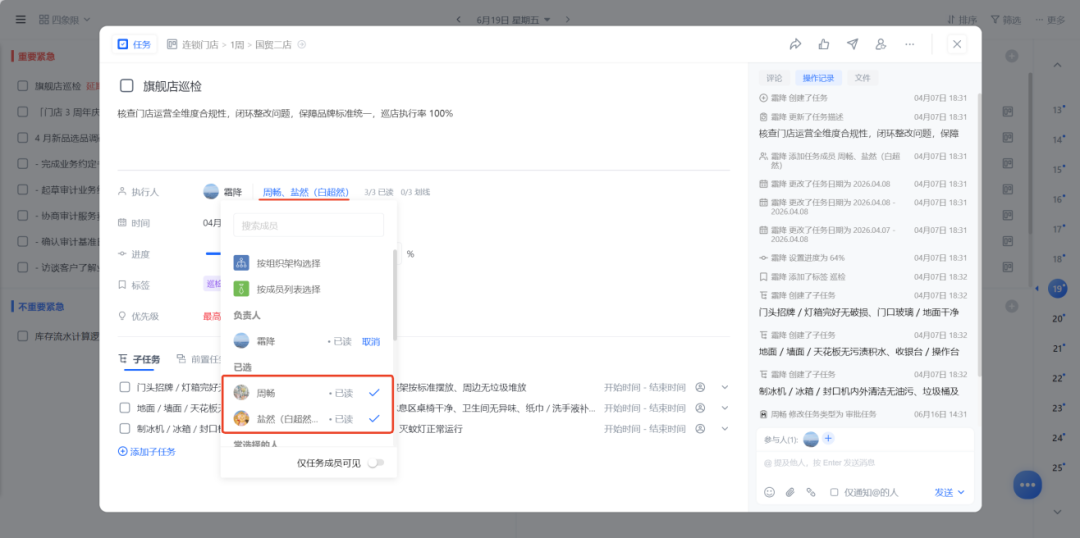Click the 搜索成员 search field
1080x538 pixels.
click(x=309, y=225)
